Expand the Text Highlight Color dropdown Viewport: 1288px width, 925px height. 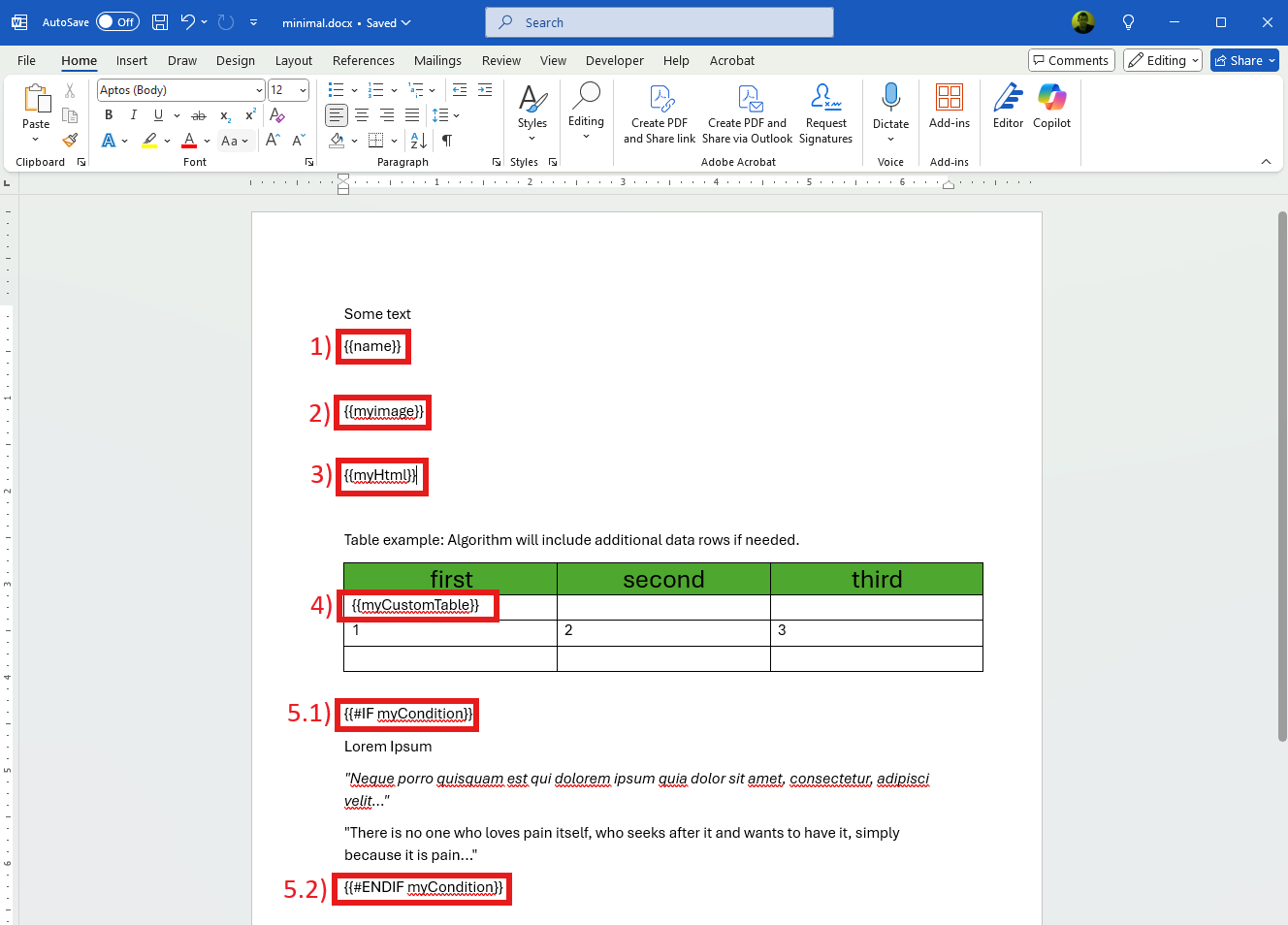165,140
